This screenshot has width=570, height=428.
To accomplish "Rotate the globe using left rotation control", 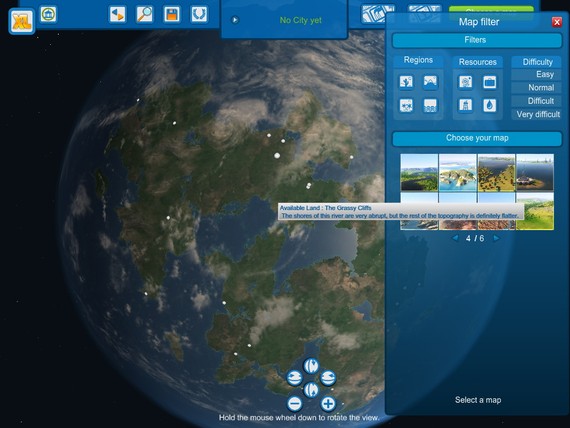I will coord(294,378).
